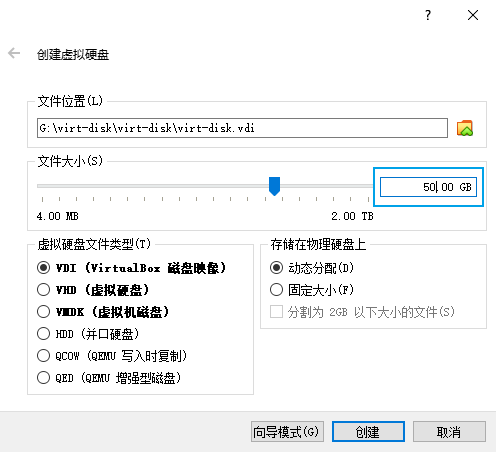Click the file location path field
Viewport: 496px width, 452px height.
click(242, 128)
